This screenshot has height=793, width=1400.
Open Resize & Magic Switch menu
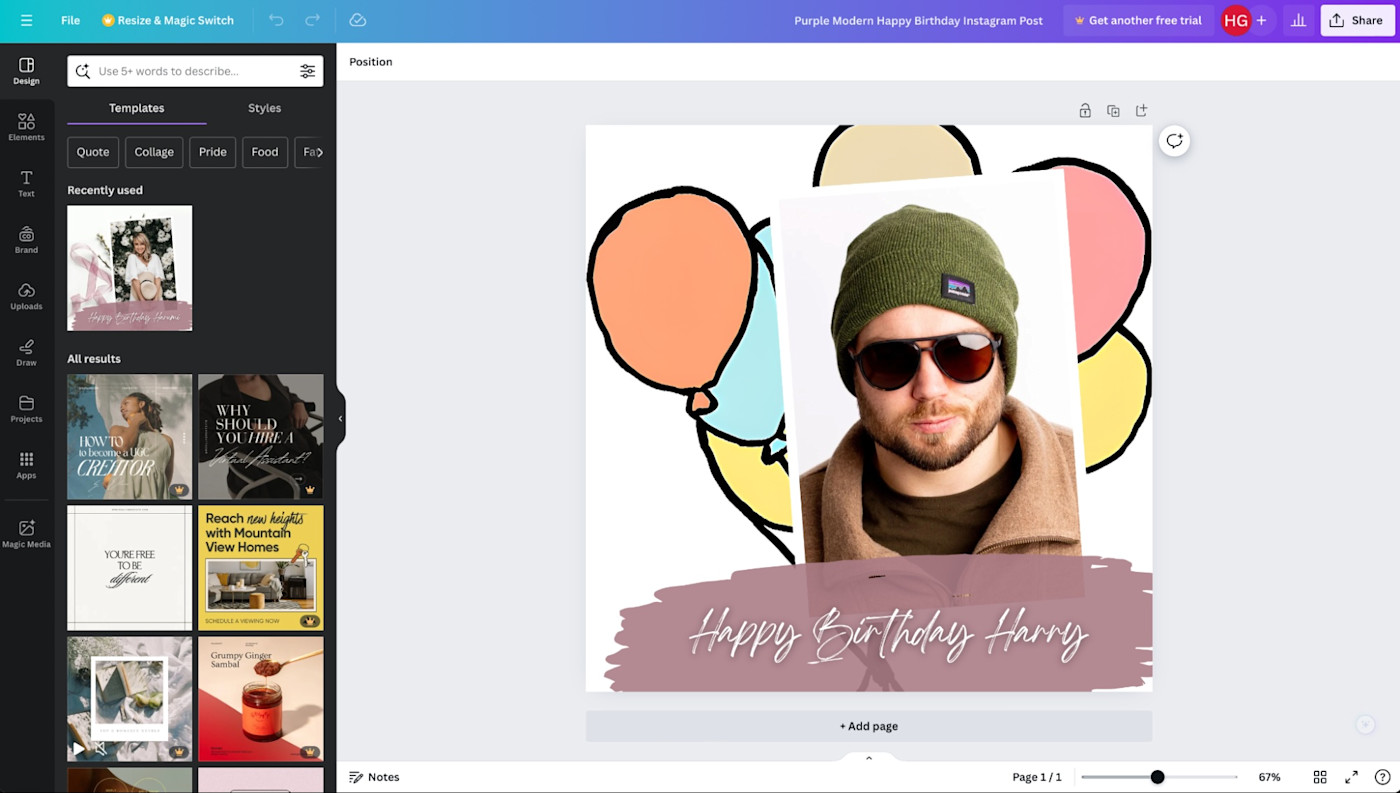pyautogui.click(x=168, y=20)
